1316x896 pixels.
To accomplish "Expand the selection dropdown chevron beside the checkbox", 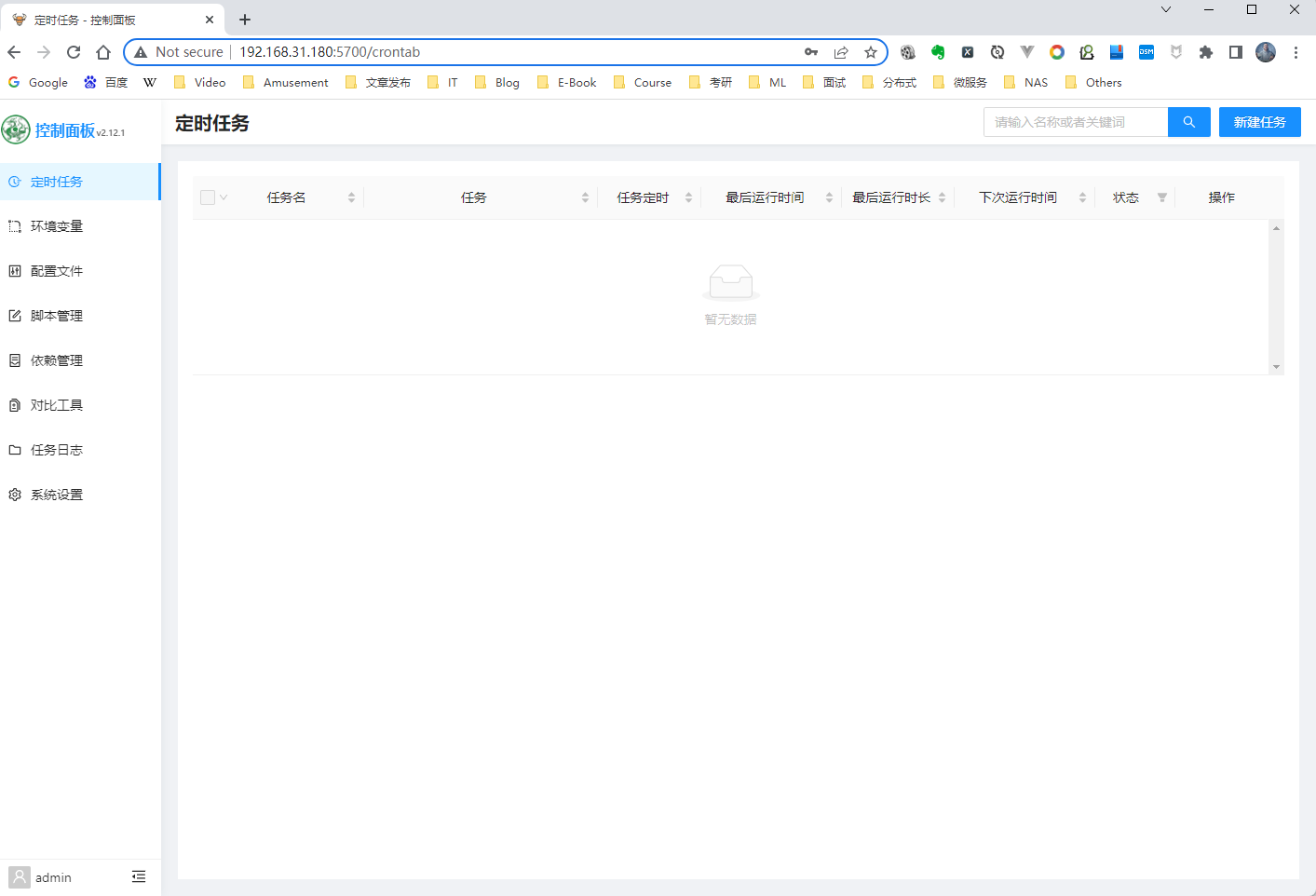I will [x=224, y=197].
